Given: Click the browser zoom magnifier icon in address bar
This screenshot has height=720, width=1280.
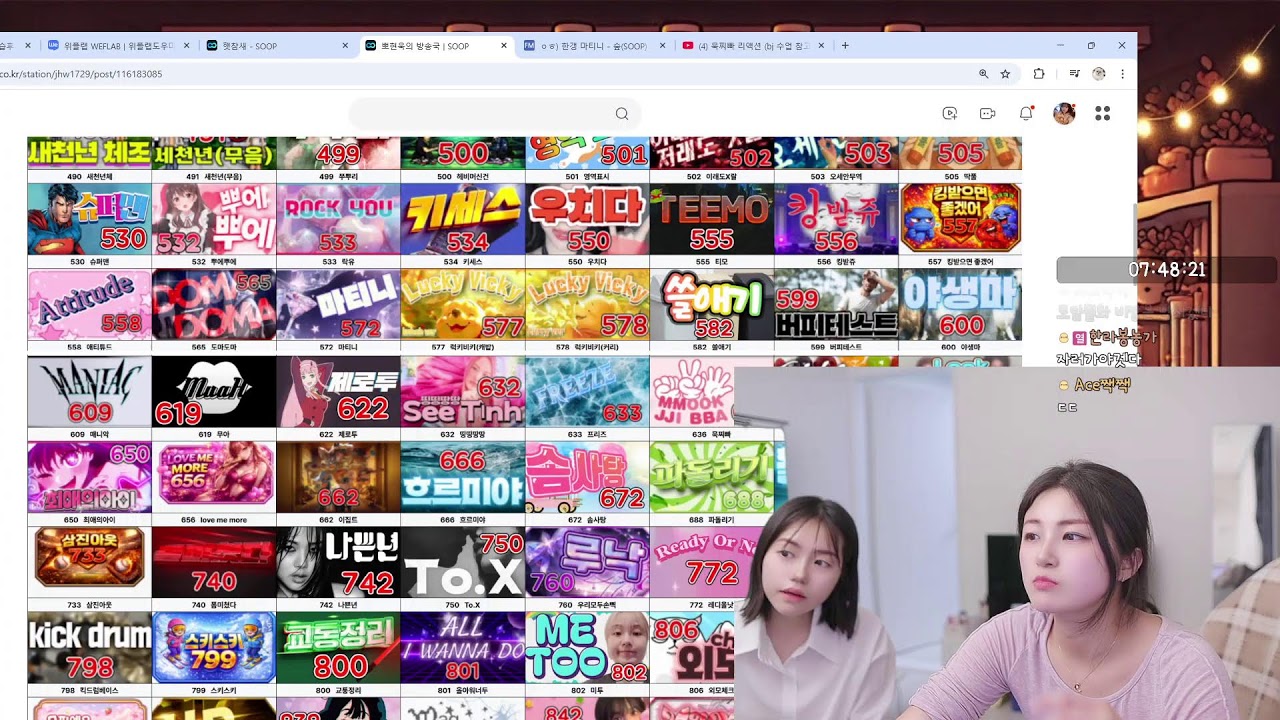Looking at the screenshot, I should 983,74.
